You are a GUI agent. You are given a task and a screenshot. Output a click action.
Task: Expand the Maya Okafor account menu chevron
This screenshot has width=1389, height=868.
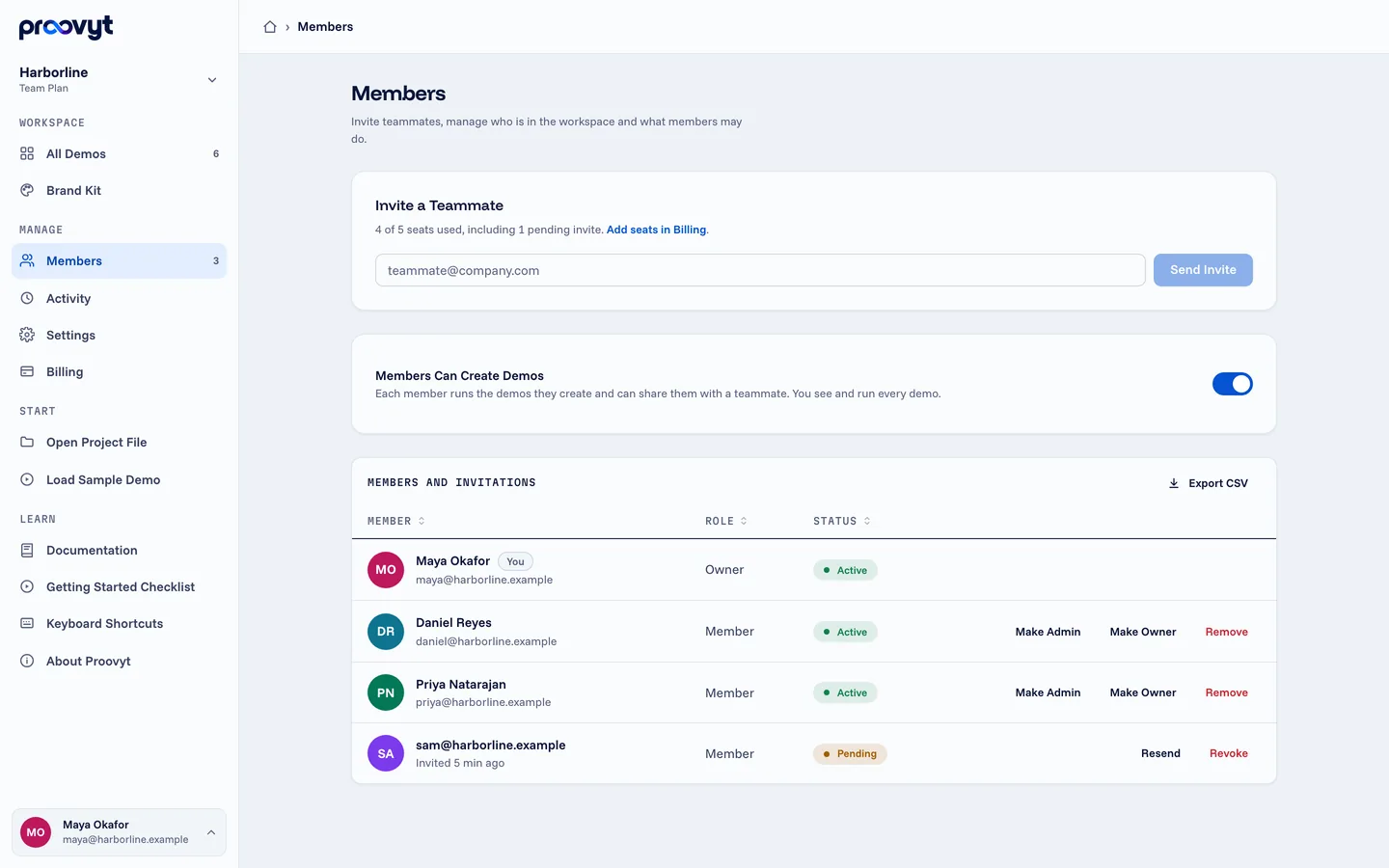click(211, 832)
